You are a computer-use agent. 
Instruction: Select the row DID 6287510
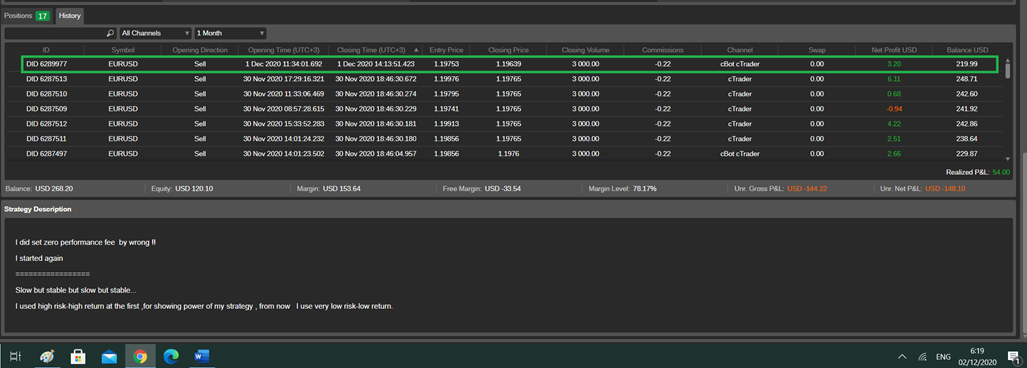(x=505, y=94)
